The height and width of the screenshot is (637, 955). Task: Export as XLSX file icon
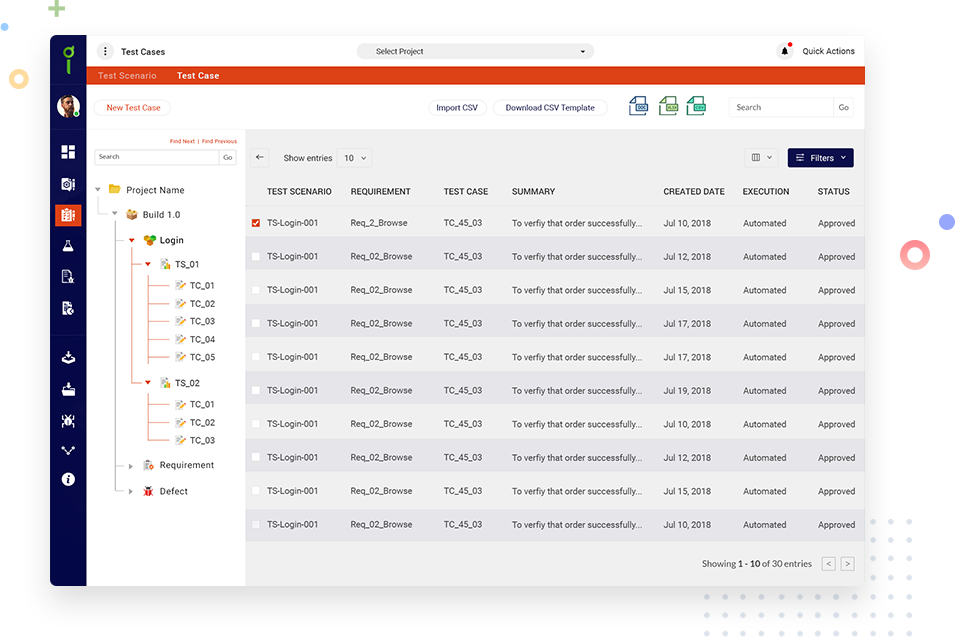(668, 106)
